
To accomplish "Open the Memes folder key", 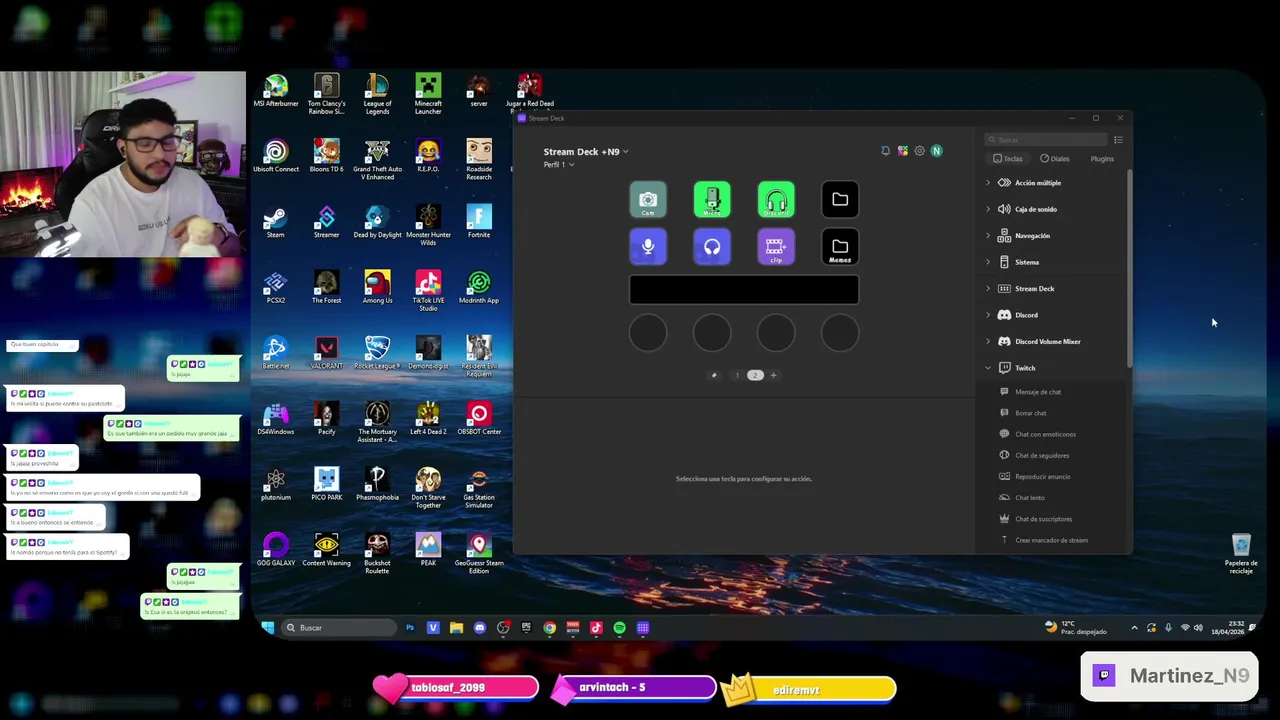I will [x=840, y=247].
